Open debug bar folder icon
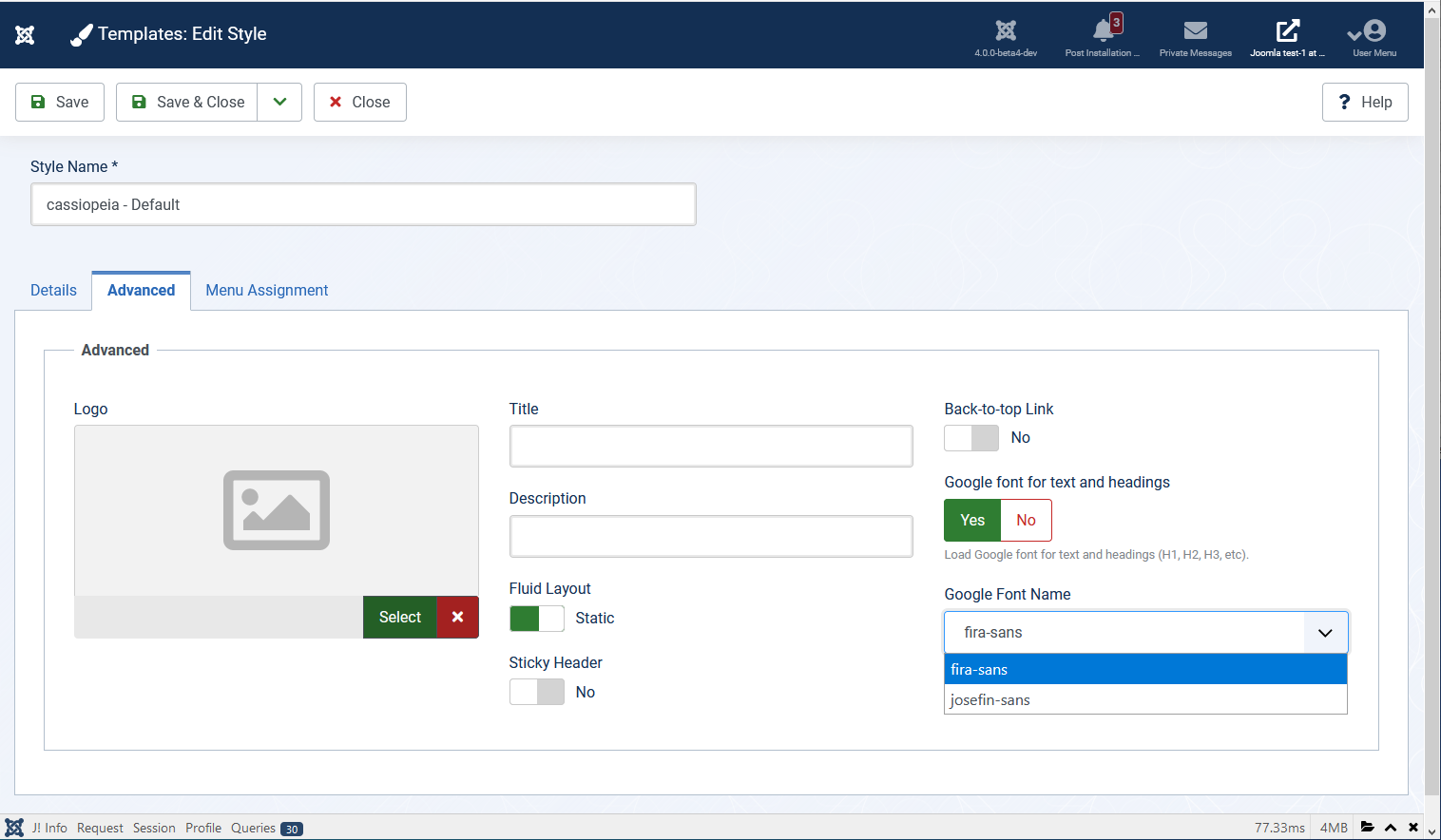 point(1367,827)
